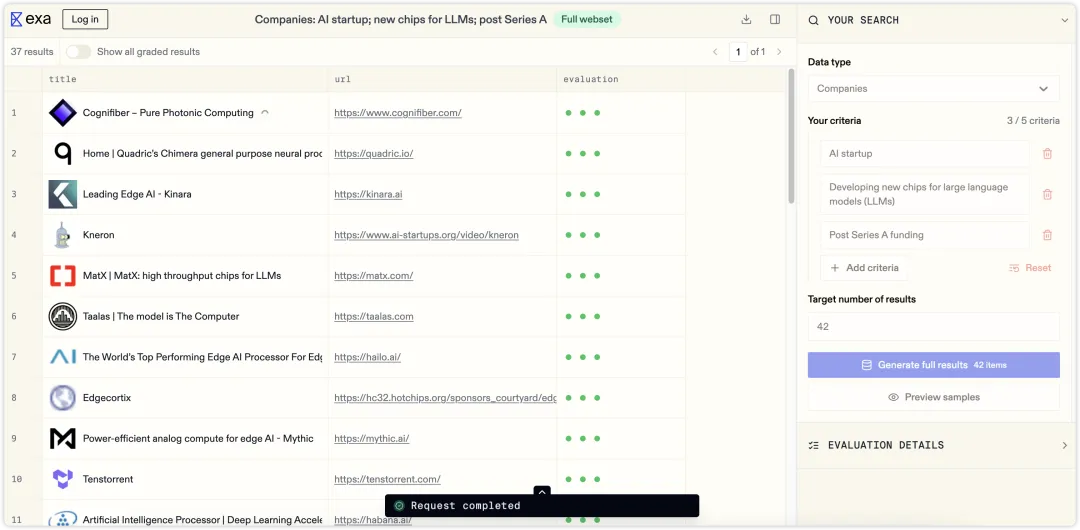Image resolution: width=1080 pixels, height=530 pixels.
Task: Click the Taalas round logo
Action: pos(63,316)
